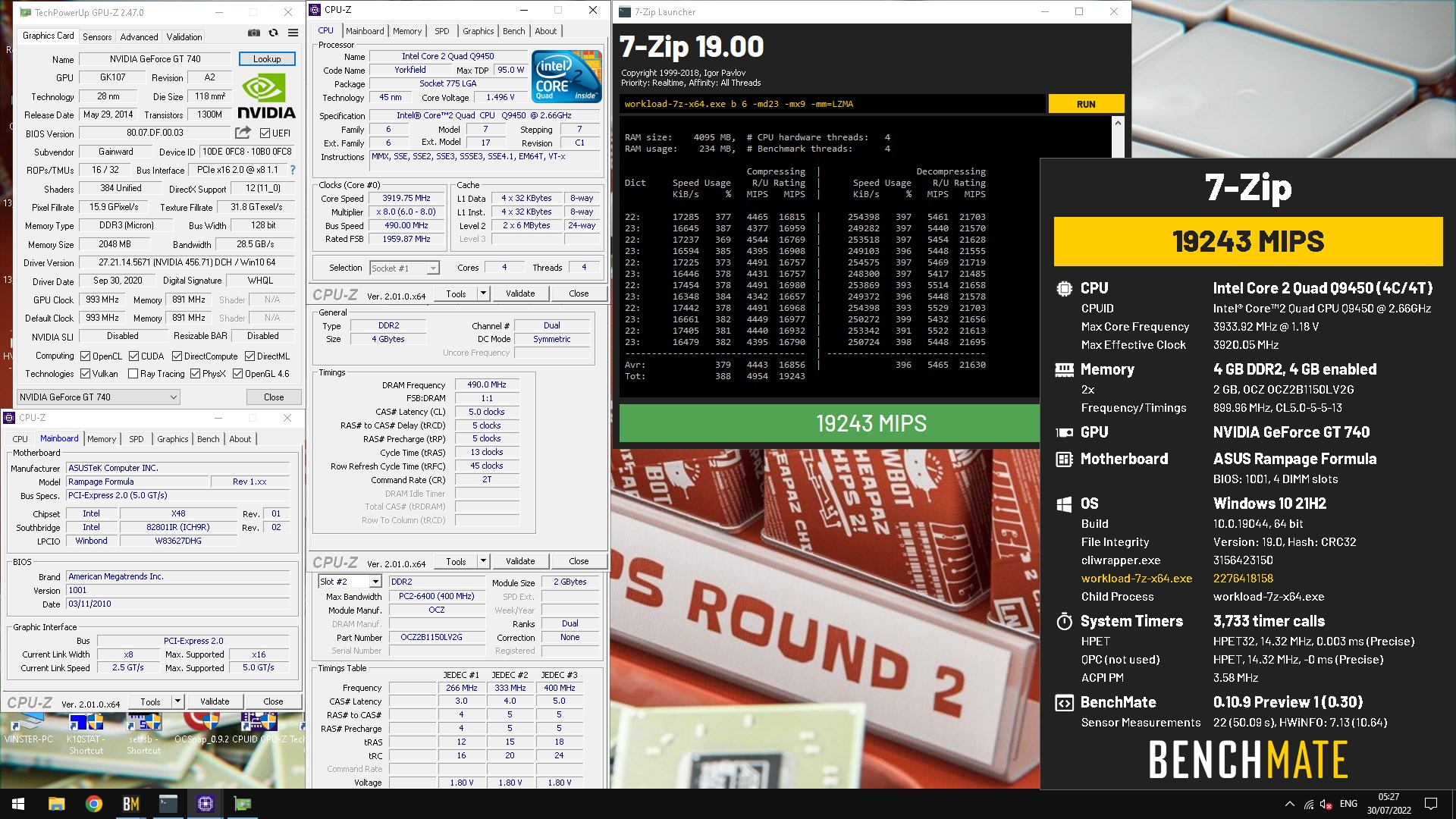Switch to CPU-Z in the taskbar
Image resolution: width=1456 pixels, height=819 pixels.
[x=205, y=804]
